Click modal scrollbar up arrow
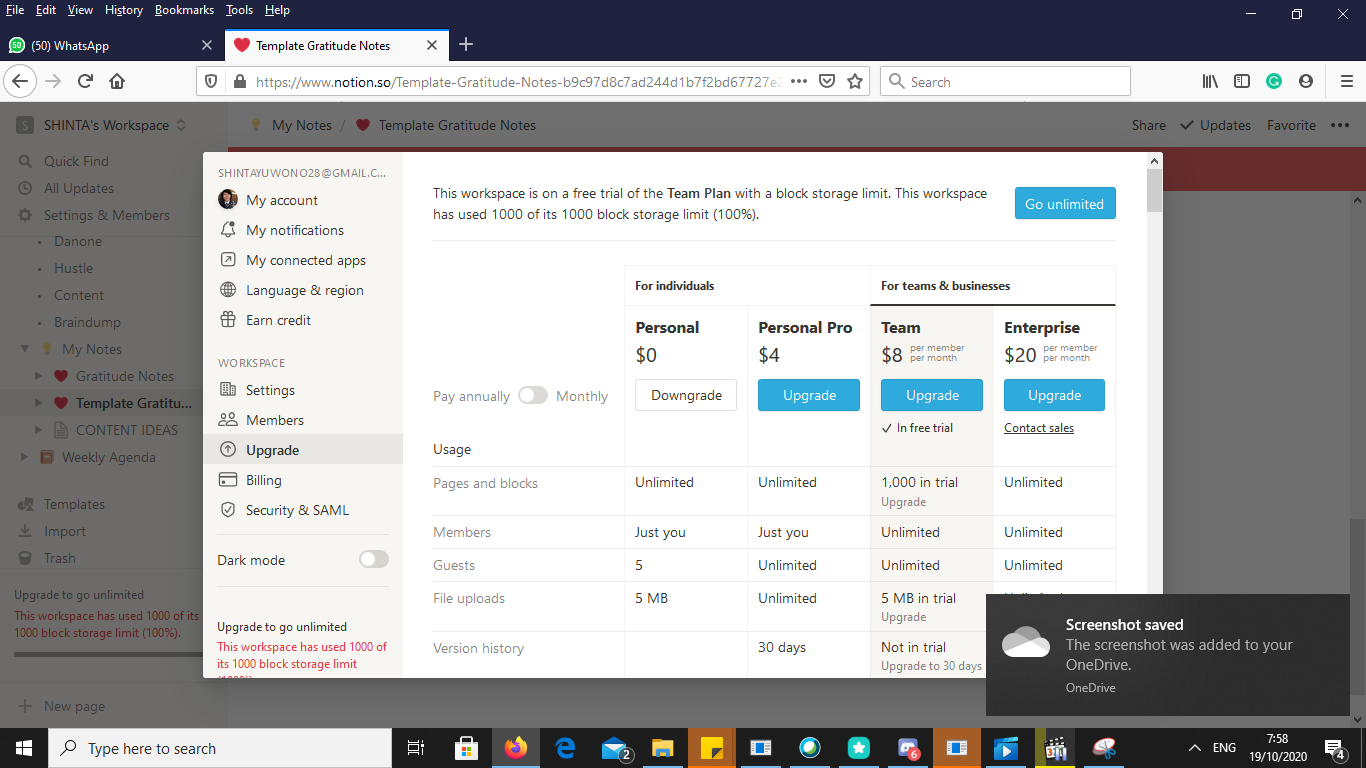Screen dimensions: 1366x768 pos(1155,161)
